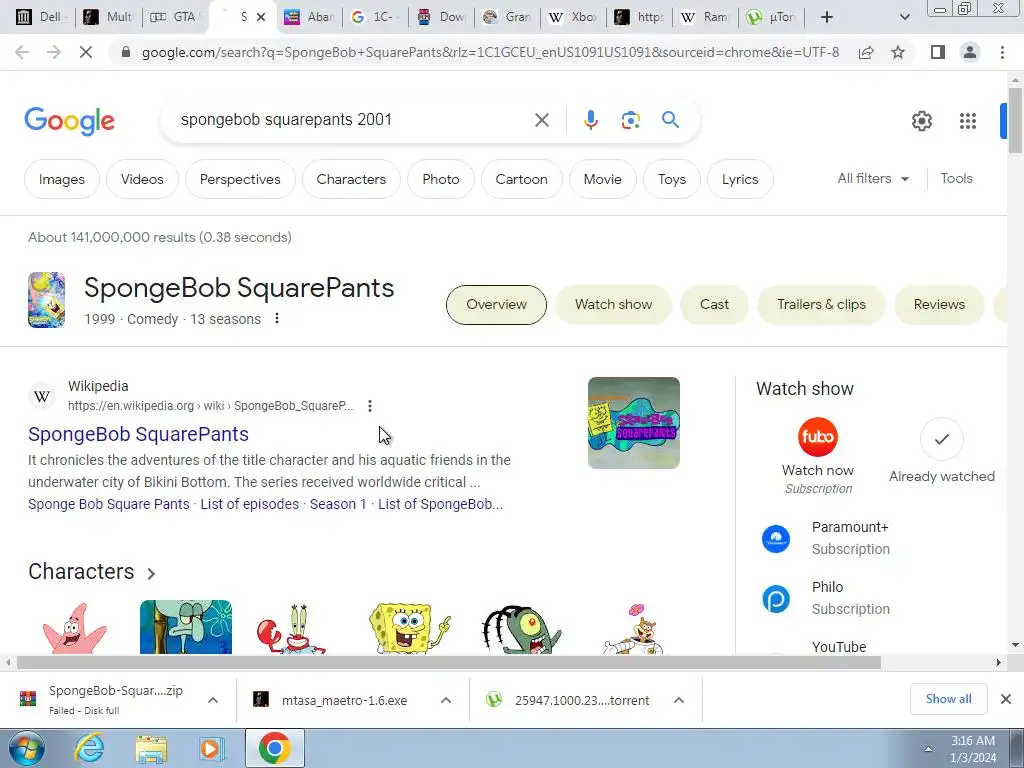The width and height of the screenshot is (1024, 768).
Task: Launch Internet Explorer from taskbar
Action: pos(89,749)
